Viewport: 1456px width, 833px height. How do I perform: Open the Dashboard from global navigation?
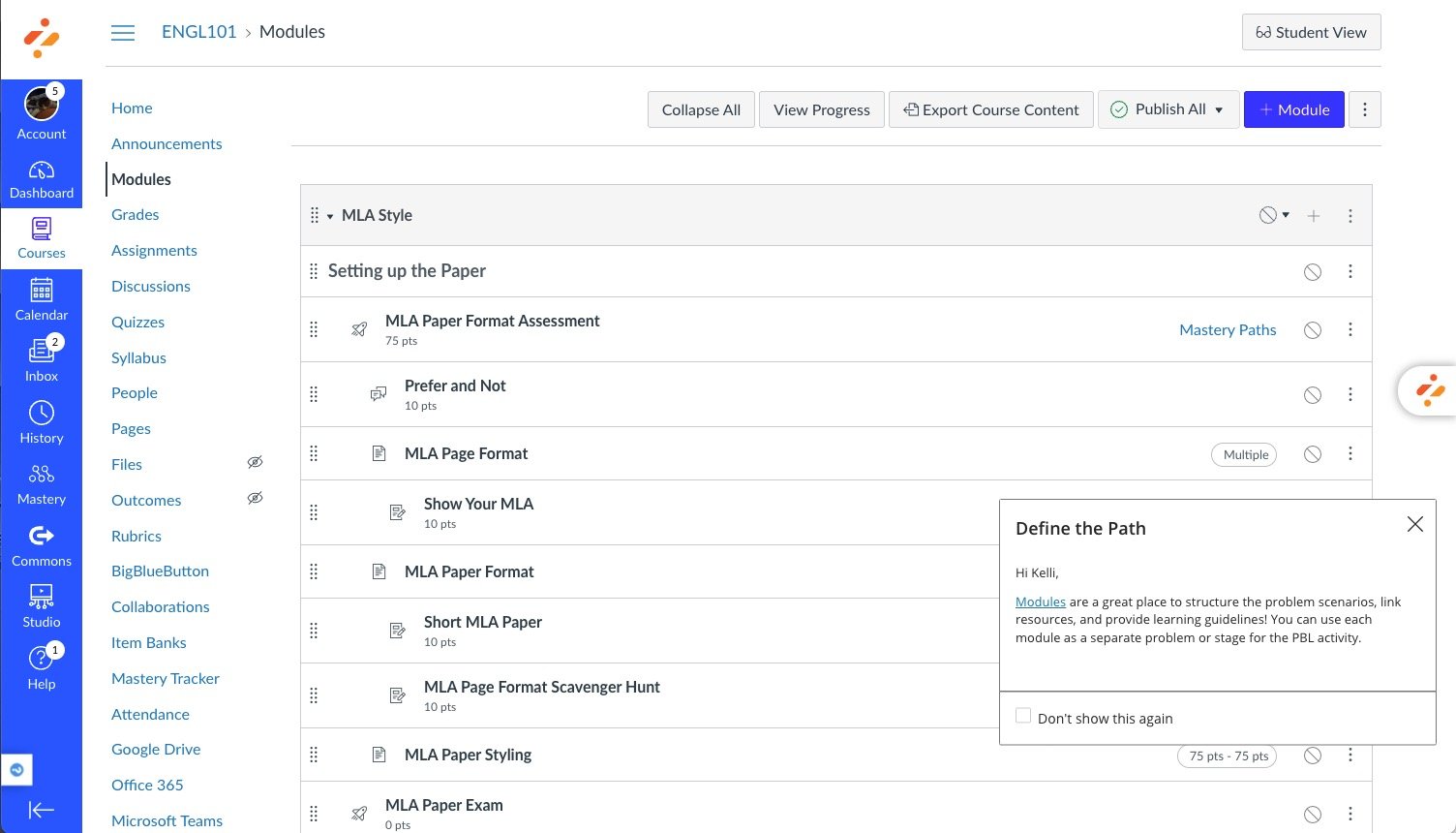coord(42,179)
